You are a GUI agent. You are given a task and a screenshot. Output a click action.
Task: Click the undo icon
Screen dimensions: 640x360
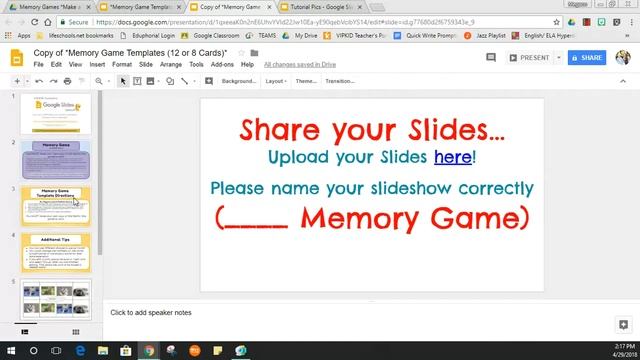pyautogui.click(x=39, y=81)
